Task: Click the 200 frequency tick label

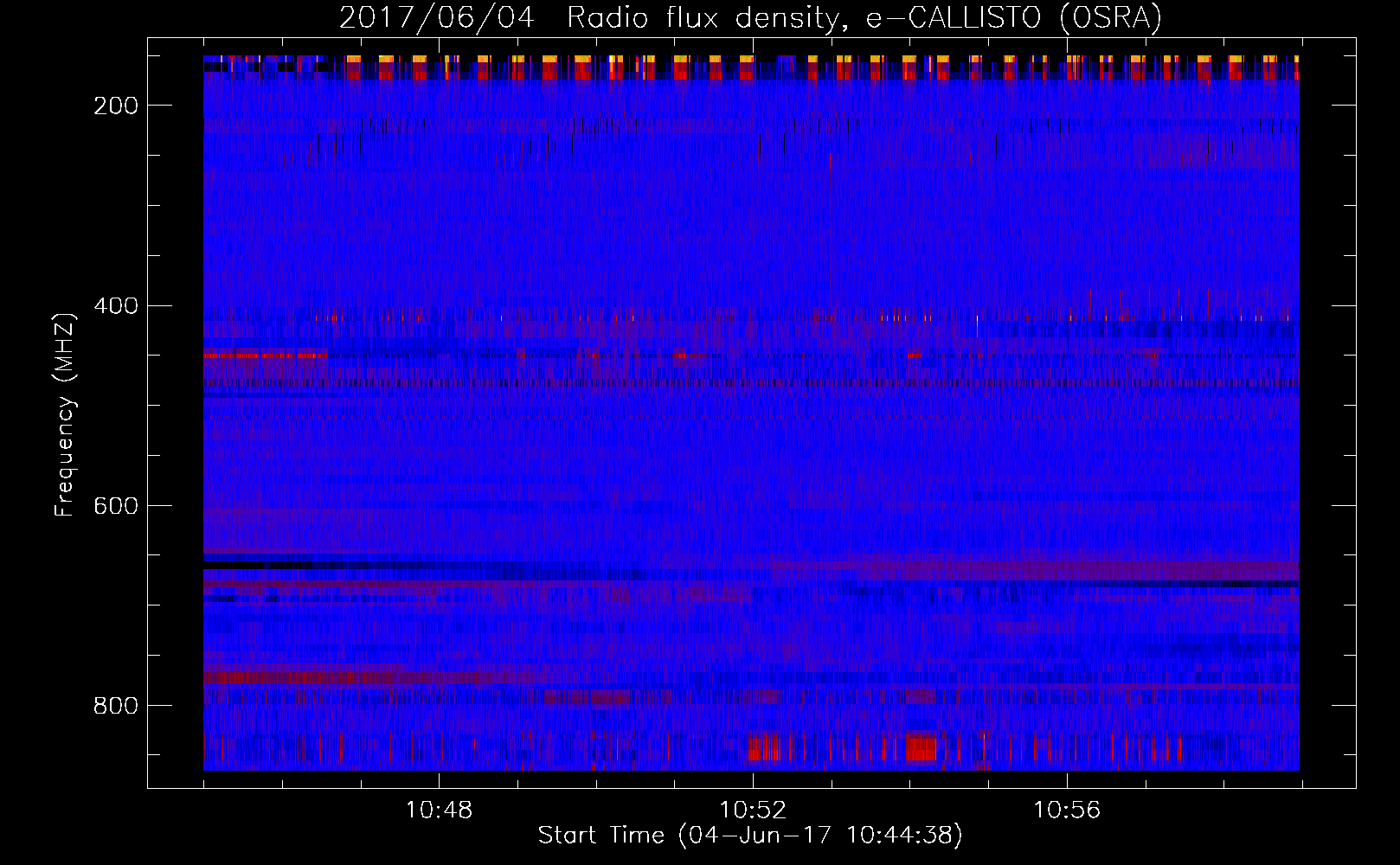Action: 116,106
